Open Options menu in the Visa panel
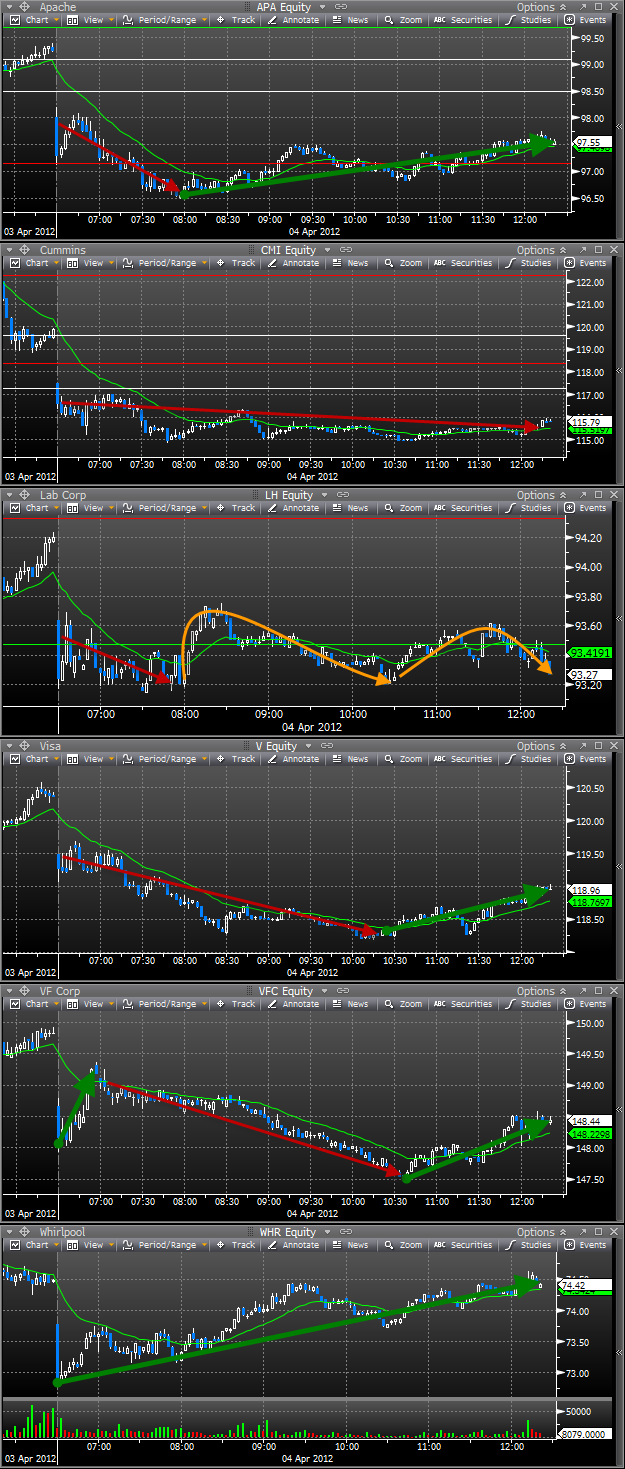 pyautogui.click(x=539, y=746)
